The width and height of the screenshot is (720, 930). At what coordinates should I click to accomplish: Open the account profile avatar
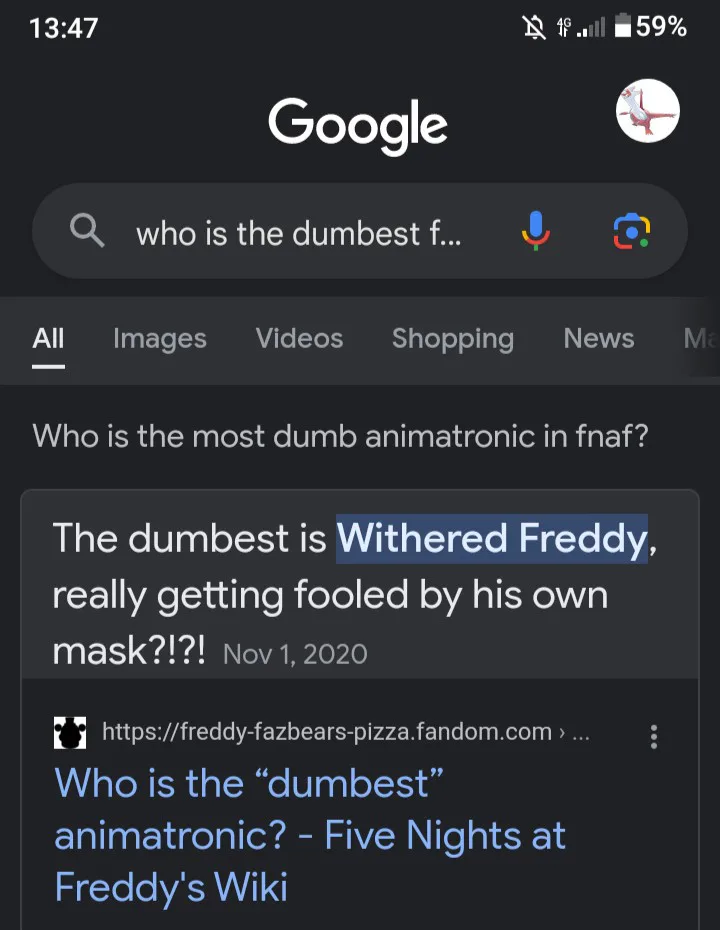click(x=648, y=111)
